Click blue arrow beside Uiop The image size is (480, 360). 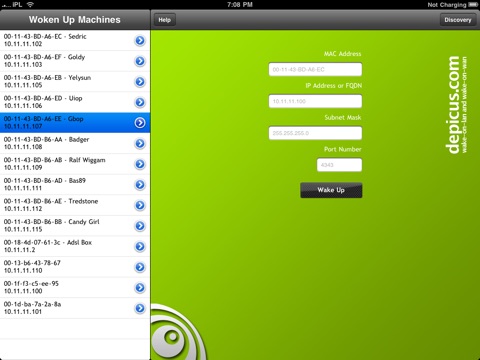click(140, 102)
